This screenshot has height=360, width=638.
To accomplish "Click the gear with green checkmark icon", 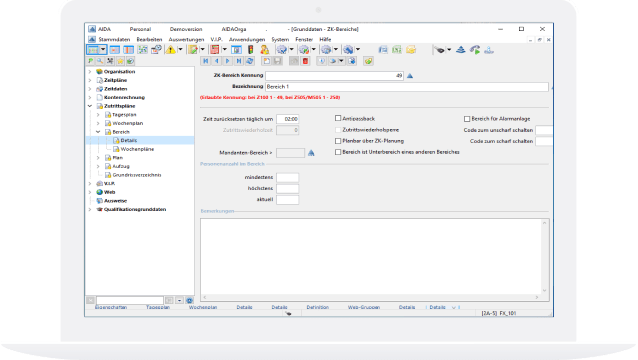I will pos(304,50).
